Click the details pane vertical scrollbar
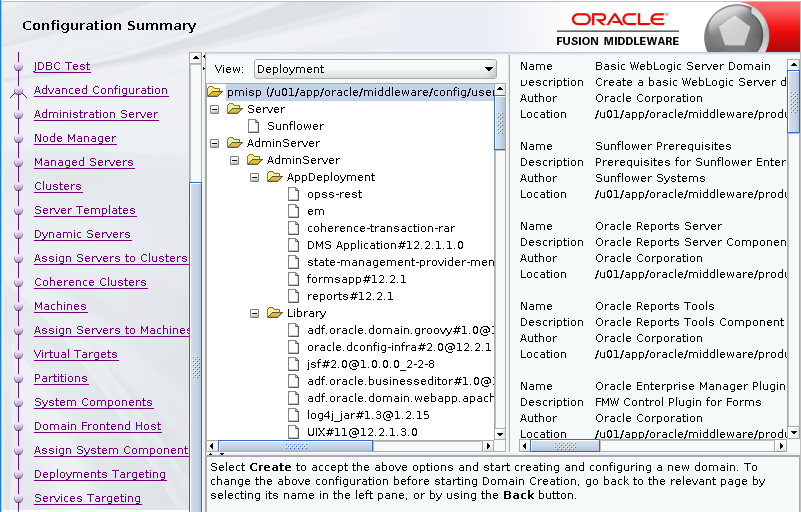 tap(793, 100)
